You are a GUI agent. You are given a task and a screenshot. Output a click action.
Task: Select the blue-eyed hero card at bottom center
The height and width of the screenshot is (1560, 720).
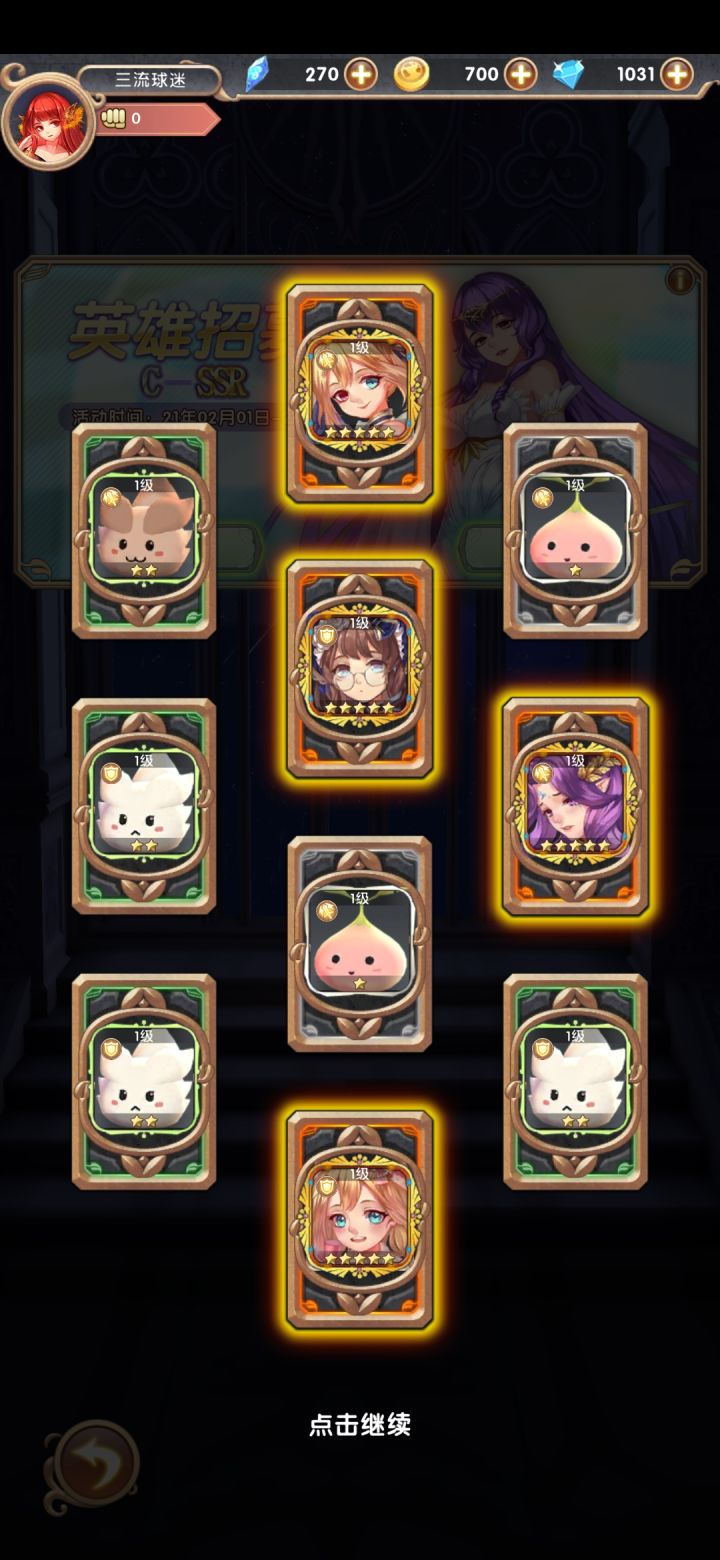pyautogui.click(x=360, y=1220)
